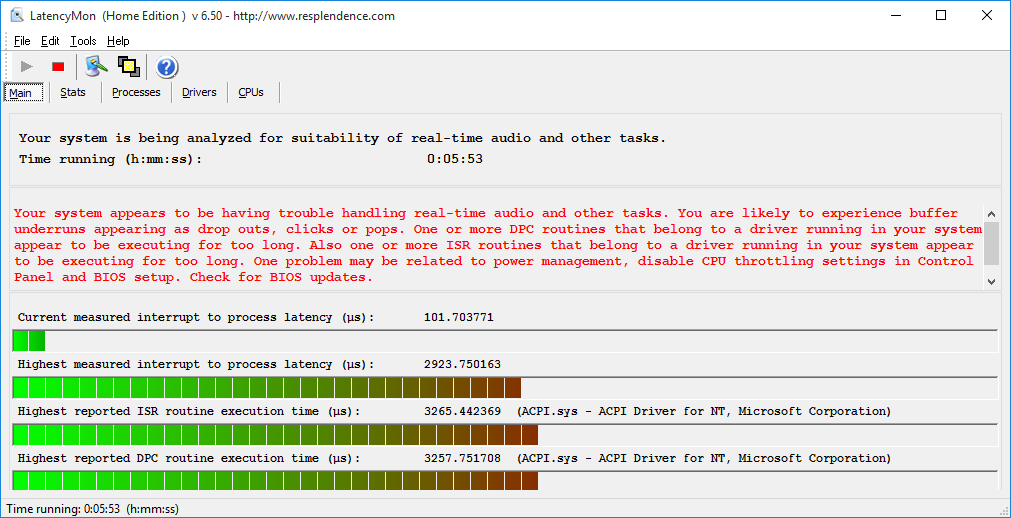Image resolution: width=1011 pixels, height=518 pixels.
Task: Switch to the CPUs tab
Action: [x=251, y=92]
